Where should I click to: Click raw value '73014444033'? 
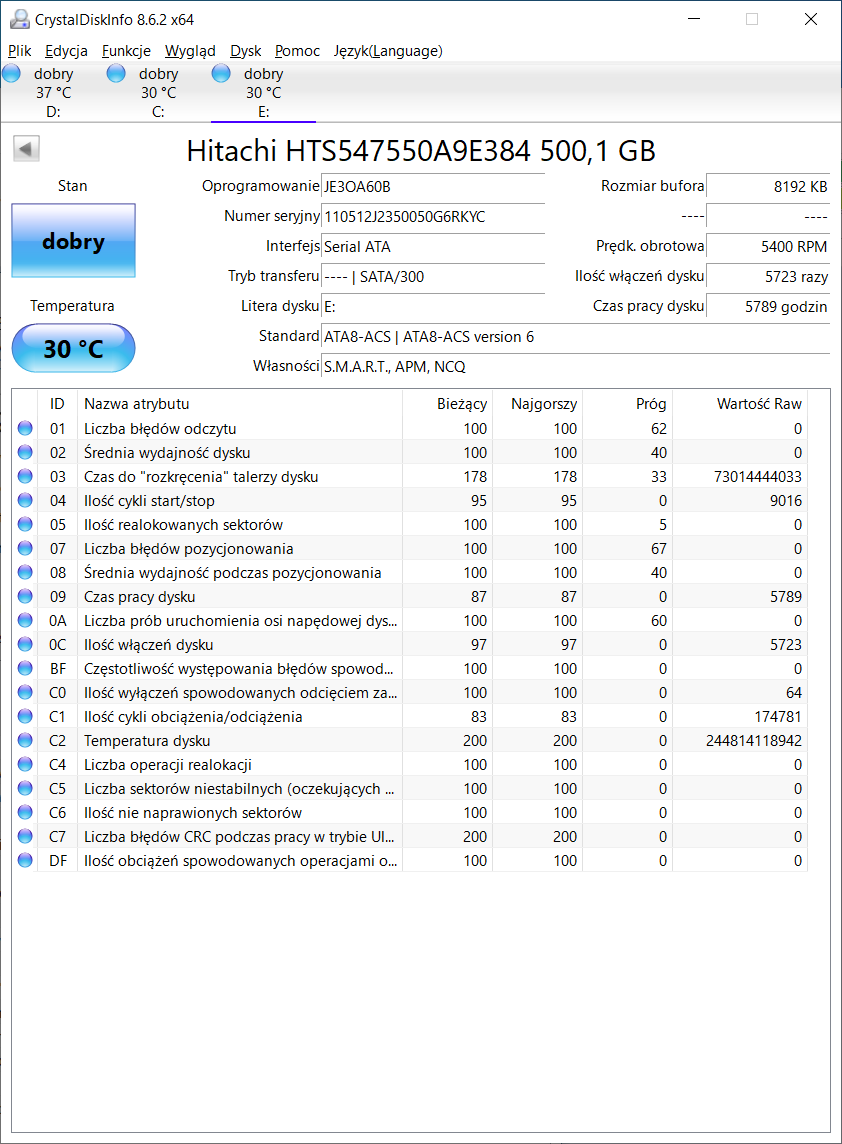(x=757, y=476)
